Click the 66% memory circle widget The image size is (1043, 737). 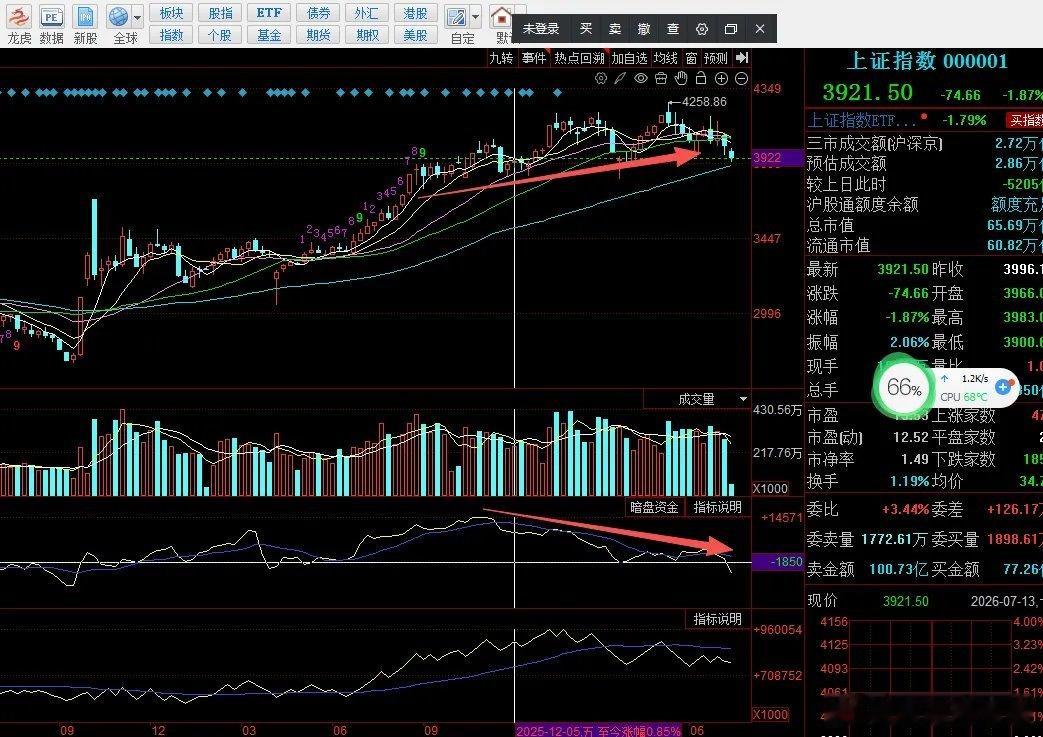[x=903, y=386]
